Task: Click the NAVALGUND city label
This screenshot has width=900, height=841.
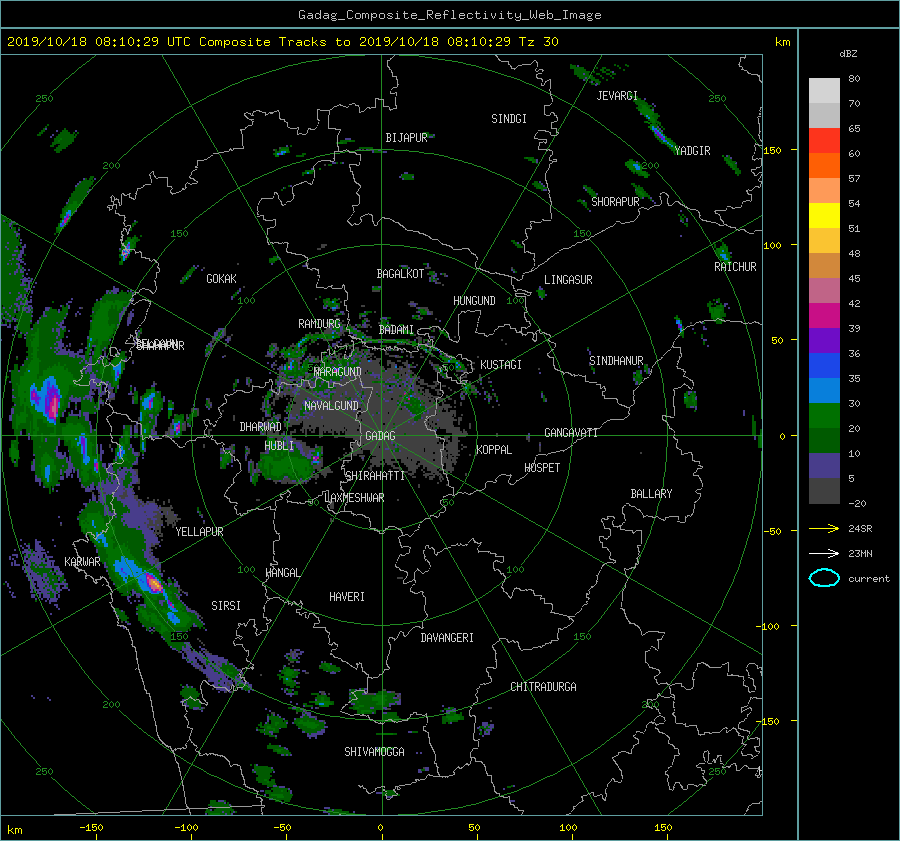Action: (331, 406)
